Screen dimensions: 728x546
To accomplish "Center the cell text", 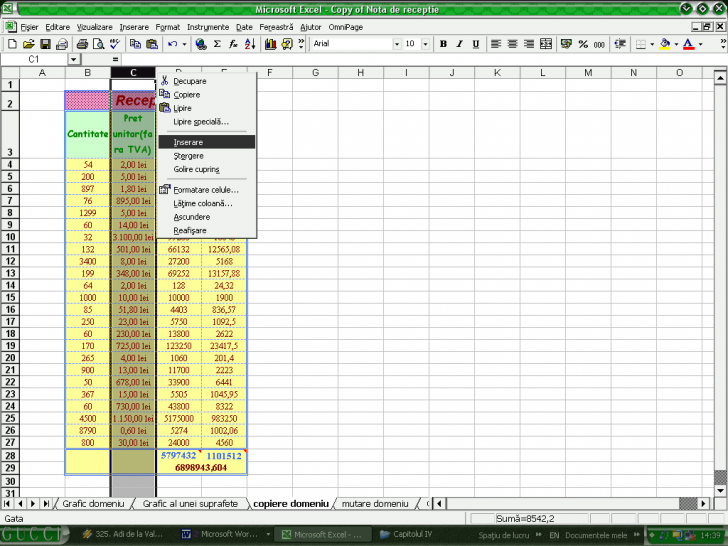I will coord(512,44).
